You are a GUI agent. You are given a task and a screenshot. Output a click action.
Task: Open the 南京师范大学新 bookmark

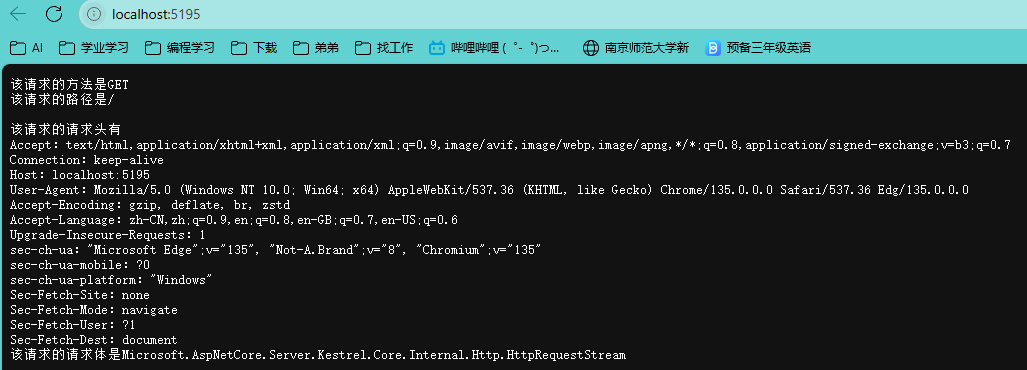pyautogui.click(x=636, y=48)
